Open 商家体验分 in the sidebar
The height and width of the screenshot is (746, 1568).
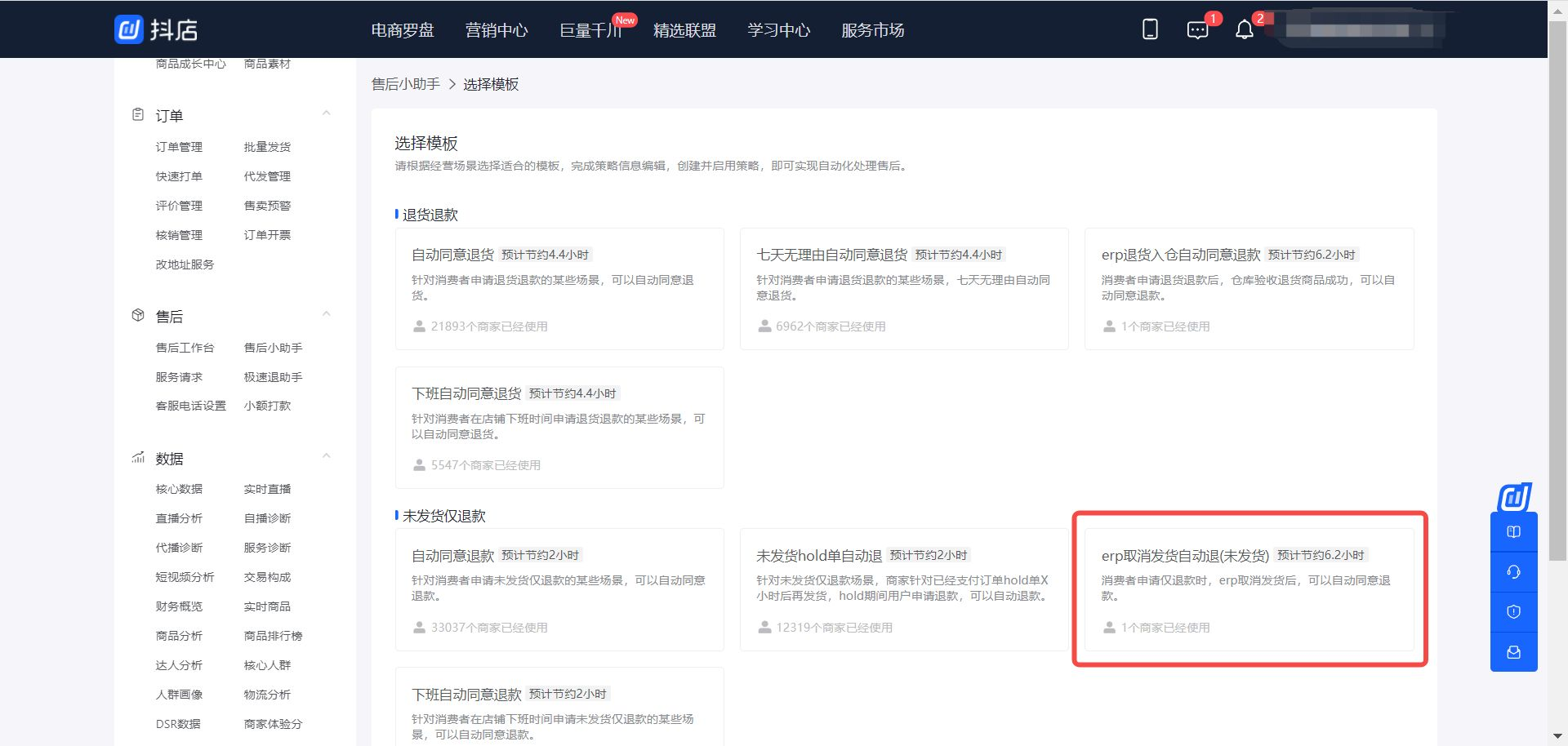tap(273, 724)
